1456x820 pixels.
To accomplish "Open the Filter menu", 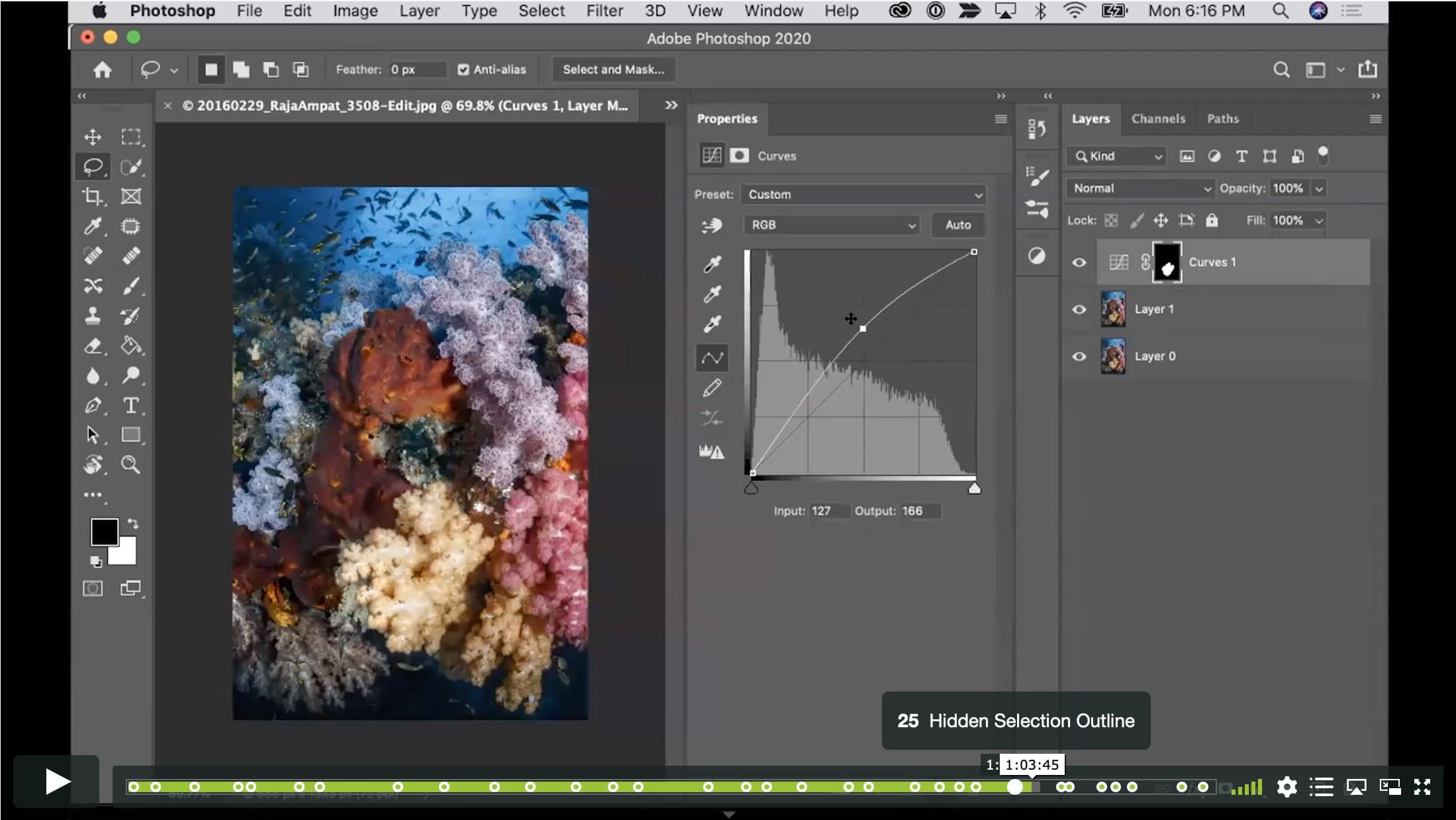I will click(x=605, y=11).
